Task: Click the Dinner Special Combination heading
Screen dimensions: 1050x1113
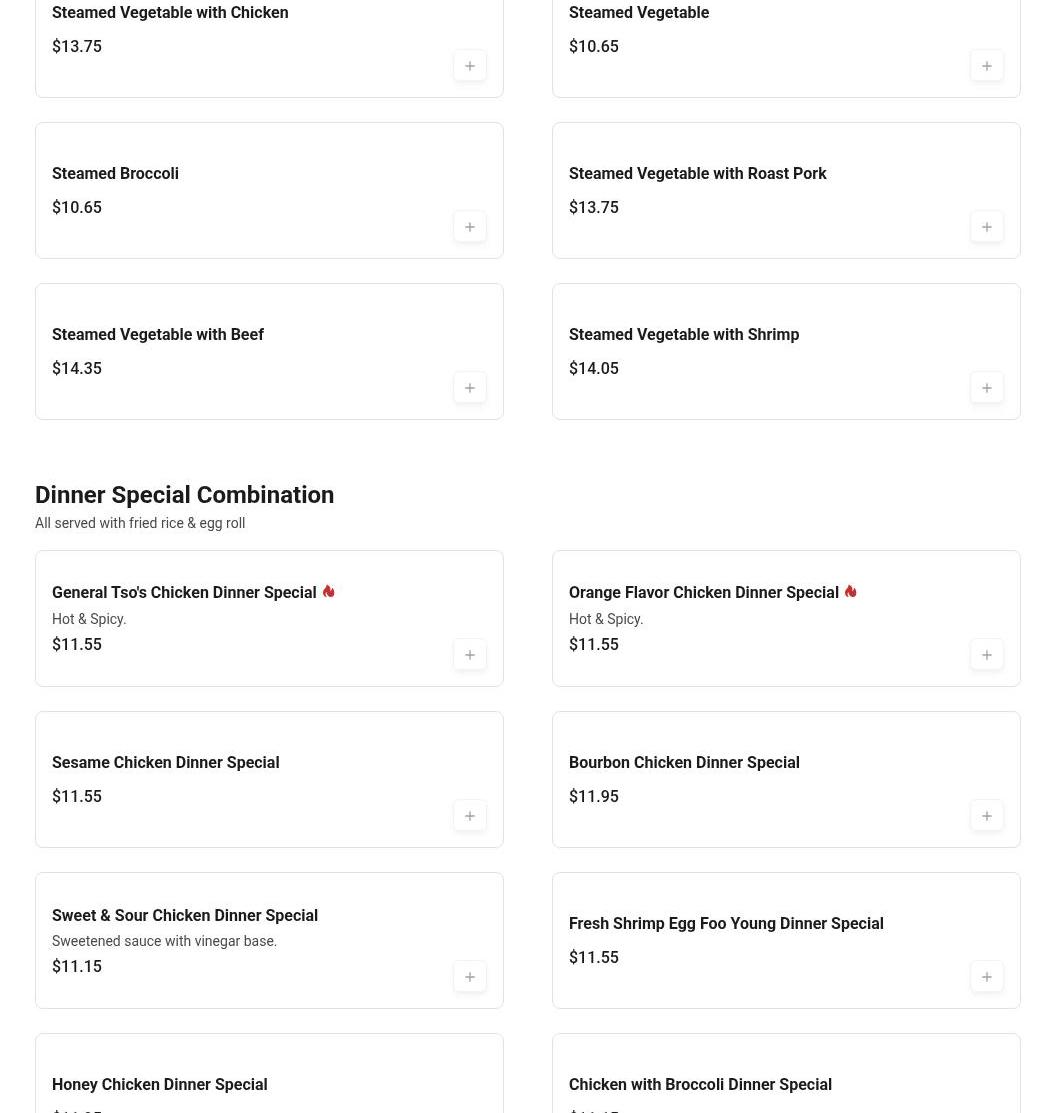Action: (x=184, y=495)
